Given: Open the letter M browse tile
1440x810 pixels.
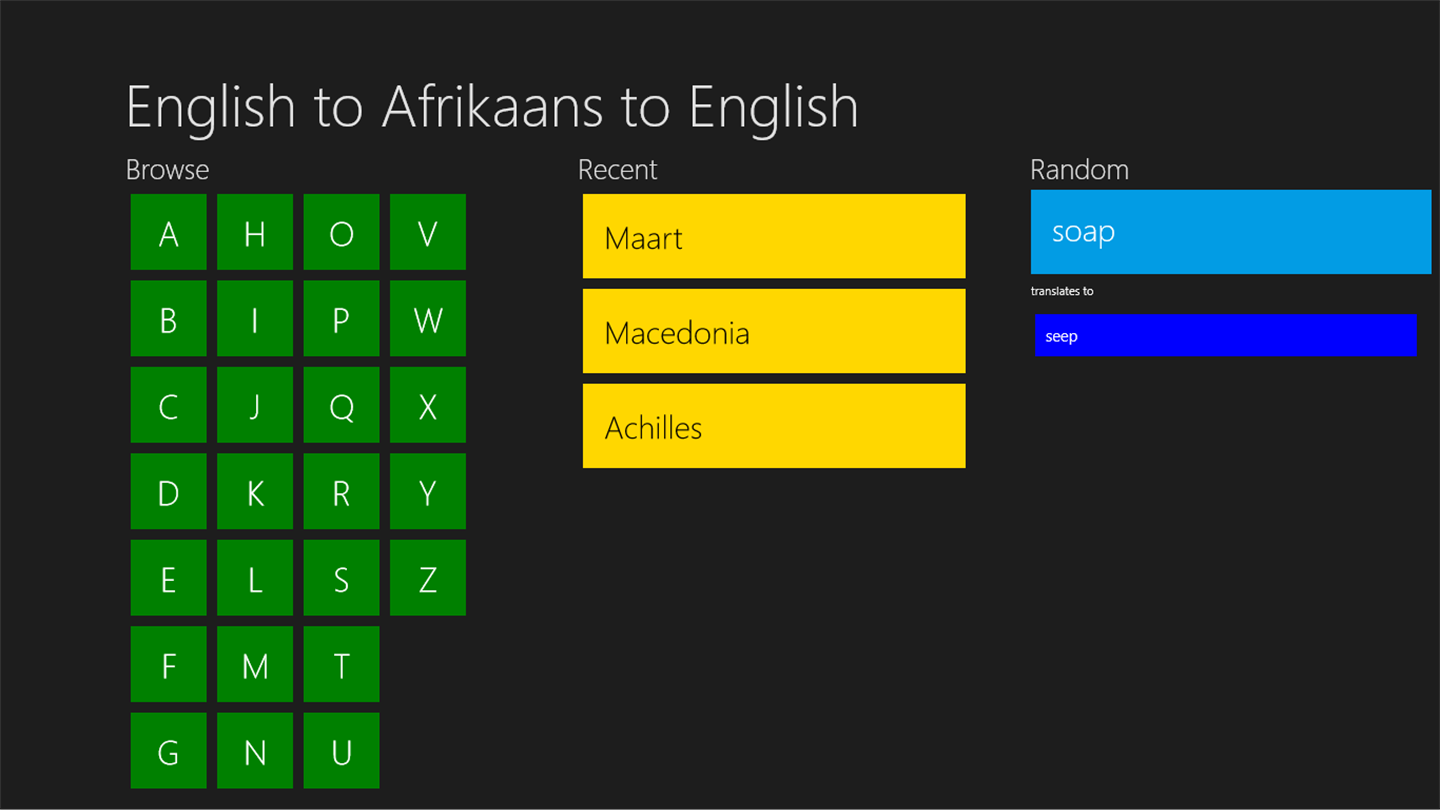Looking at the screenshot, I should coord(255,664).
